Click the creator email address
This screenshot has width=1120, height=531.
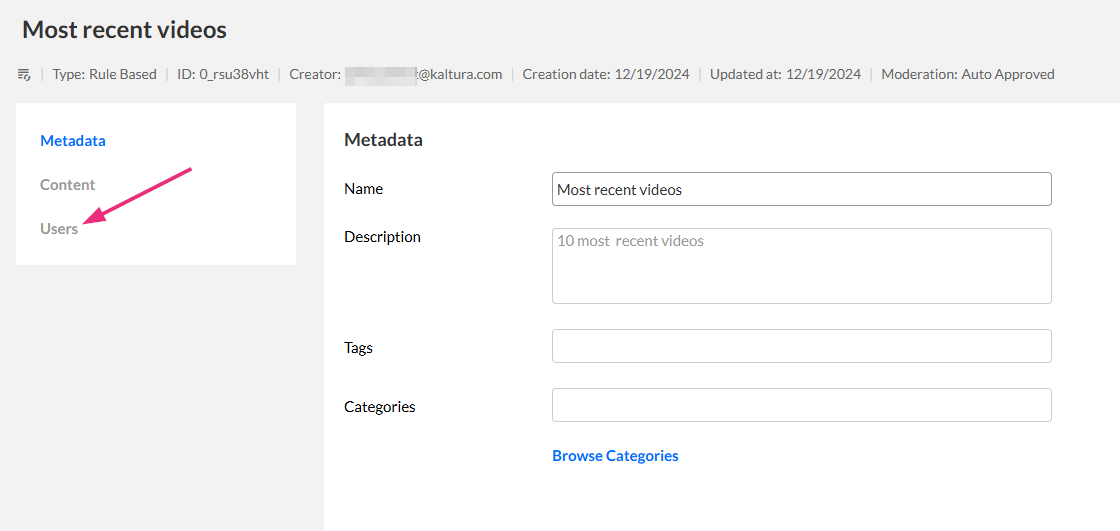point(424,74)
